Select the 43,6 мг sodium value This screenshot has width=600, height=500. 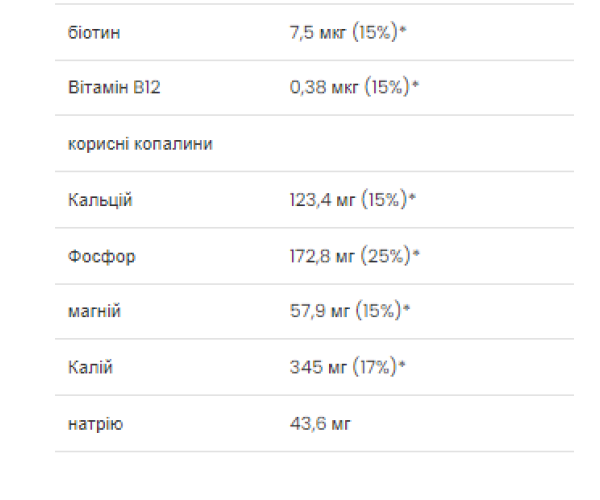(x=320, y=424)
